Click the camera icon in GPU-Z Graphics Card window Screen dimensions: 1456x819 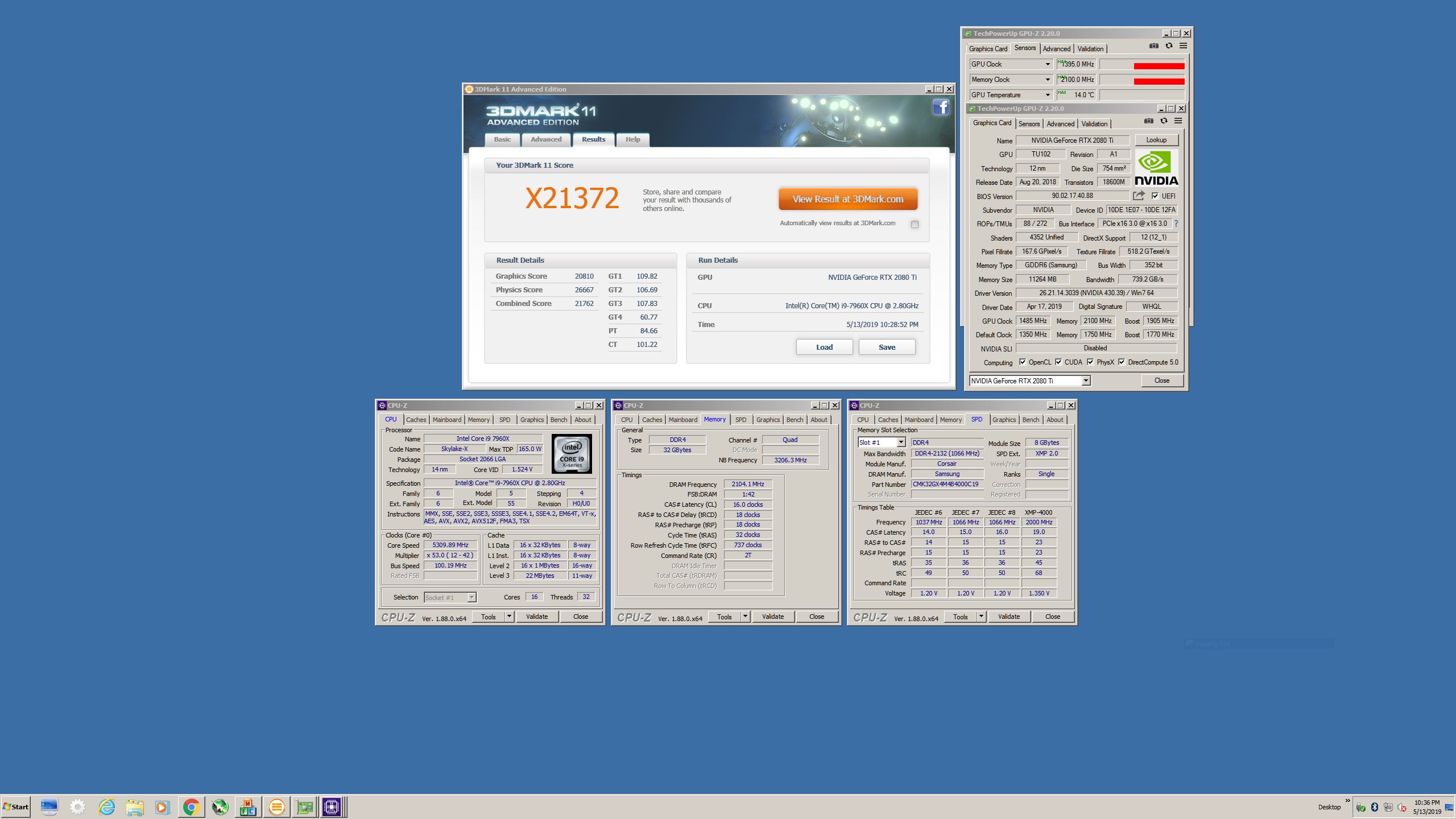(1149, 121)
